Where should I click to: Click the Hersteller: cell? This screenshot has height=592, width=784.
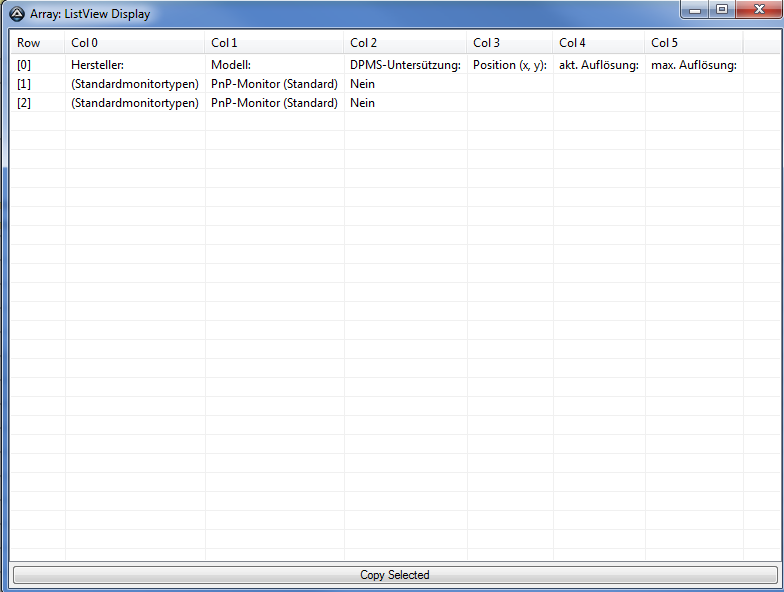[x=97, y=65]
